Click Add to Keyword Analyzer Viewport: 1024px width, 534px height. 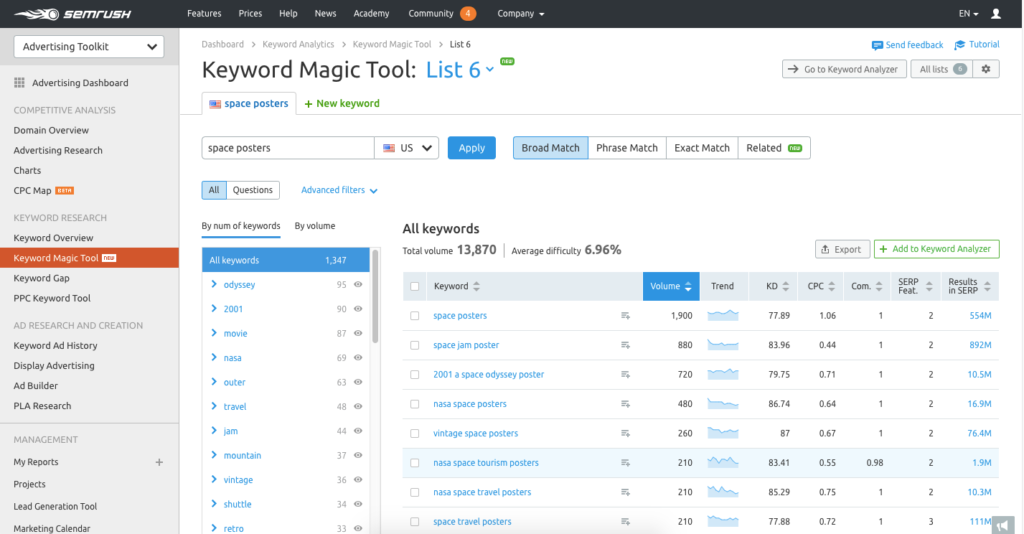click(x=936, y=249)
